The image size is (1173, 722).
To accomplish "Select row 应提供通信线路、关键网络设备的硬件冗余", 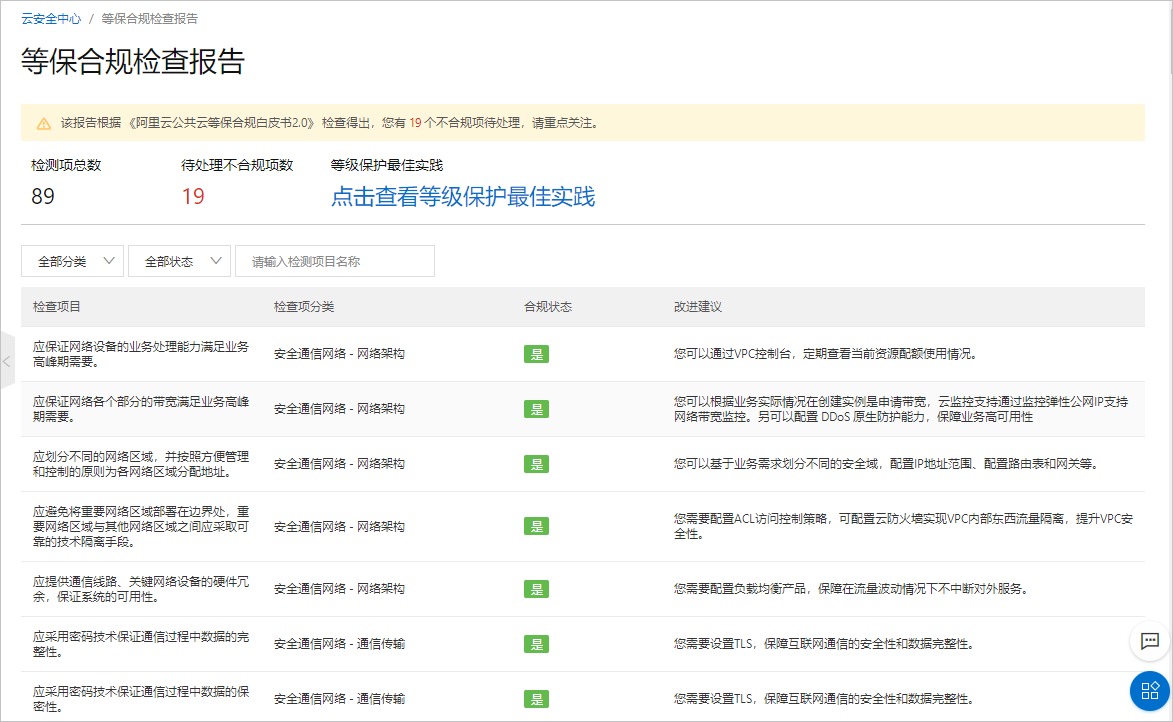I will click(583, 589).
